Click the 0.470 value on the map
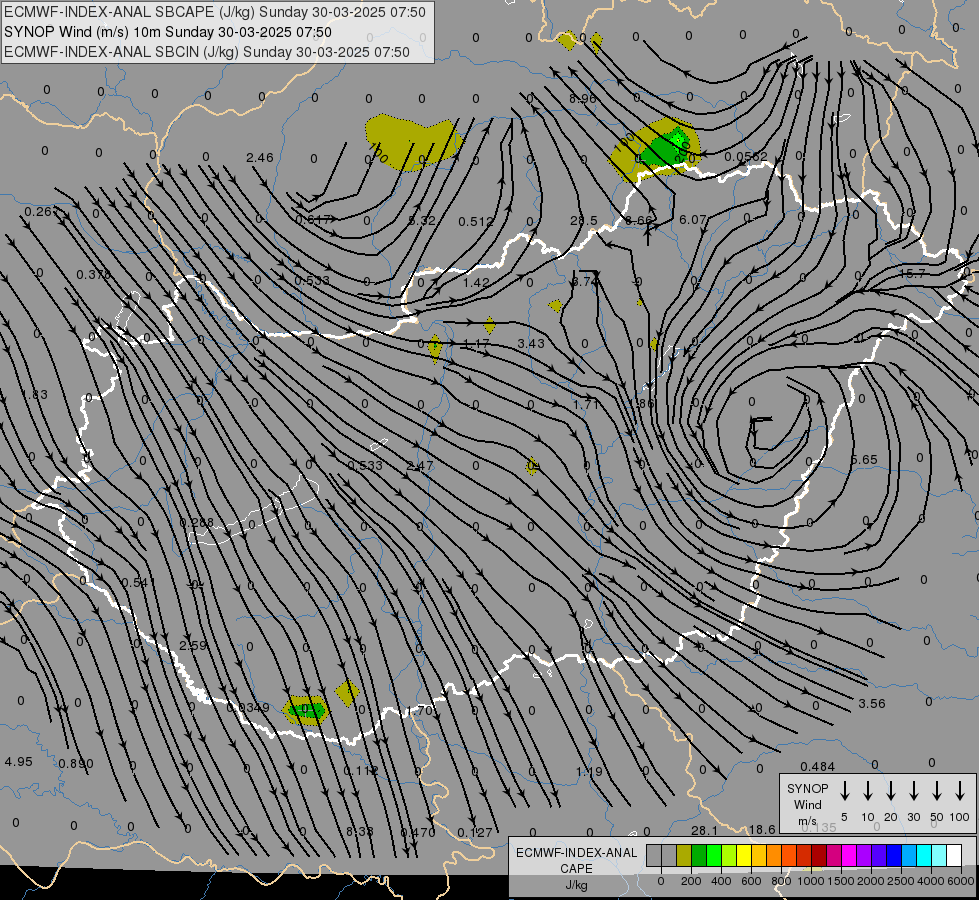Viewport: 979px width, 900px height. [x=418, y=832]
